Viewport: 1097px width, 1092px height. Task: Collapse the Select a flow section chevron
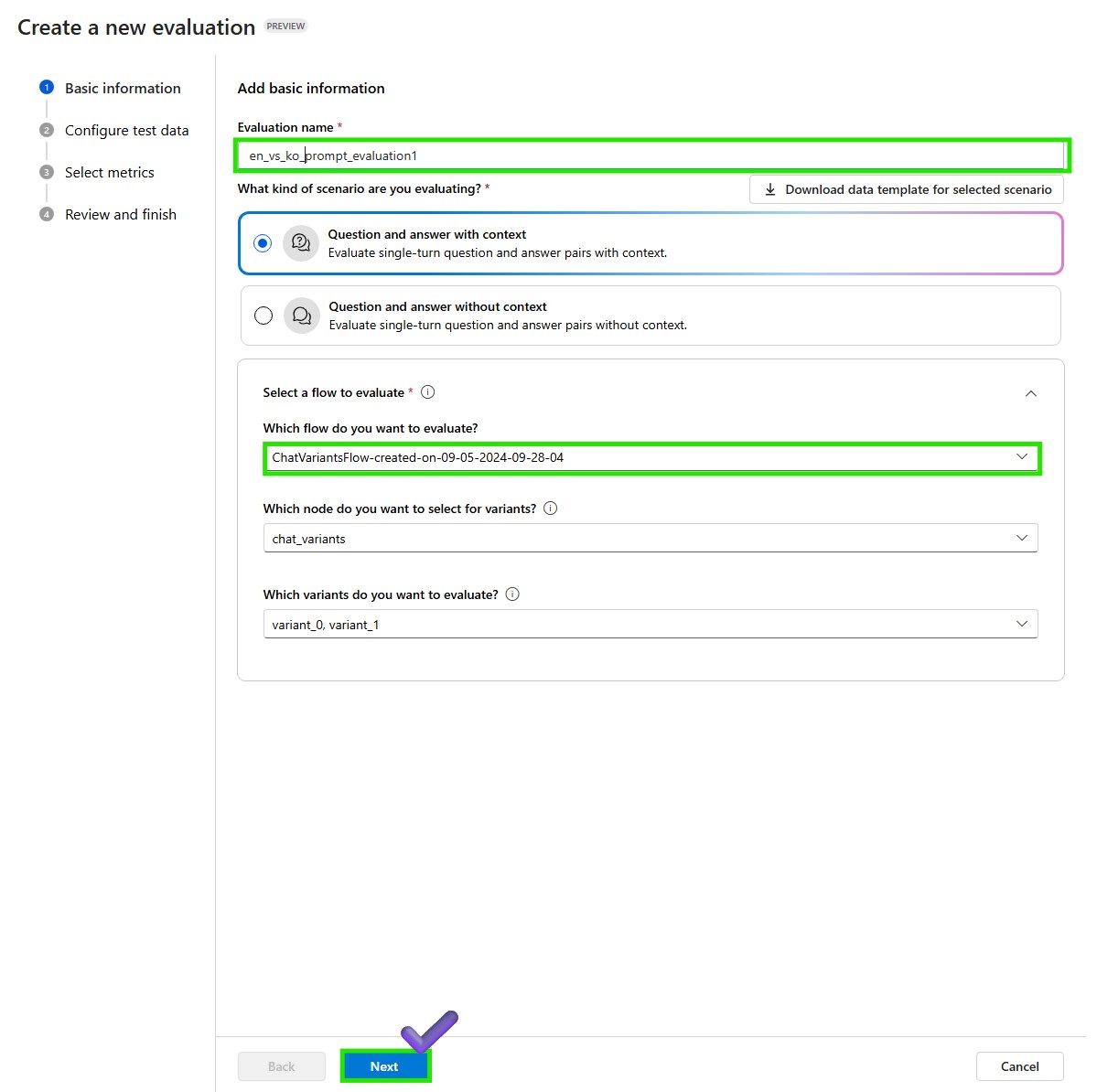click(x=1030, y=394)
